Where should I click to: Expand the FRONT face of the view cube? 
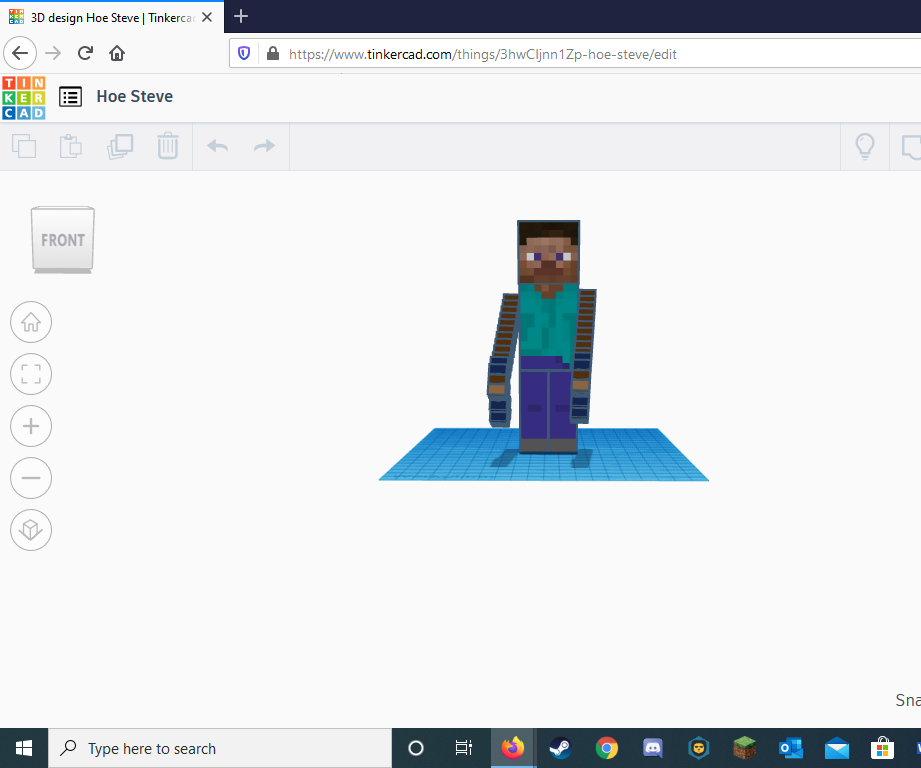pyautogui.click(x=62, y=239)
